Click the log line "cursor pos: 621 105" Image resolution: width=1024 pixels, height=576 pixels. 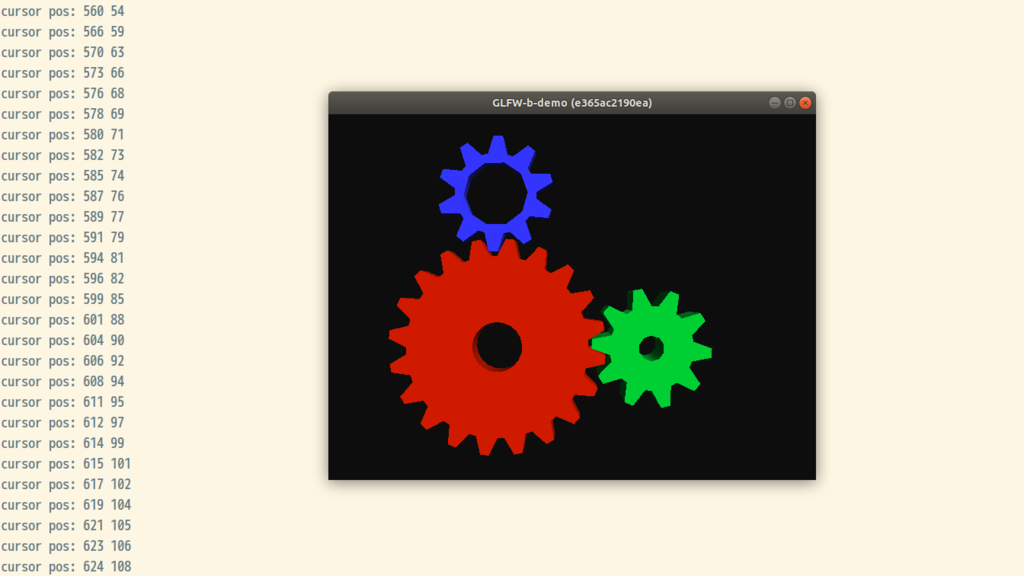tap(66, 526)
